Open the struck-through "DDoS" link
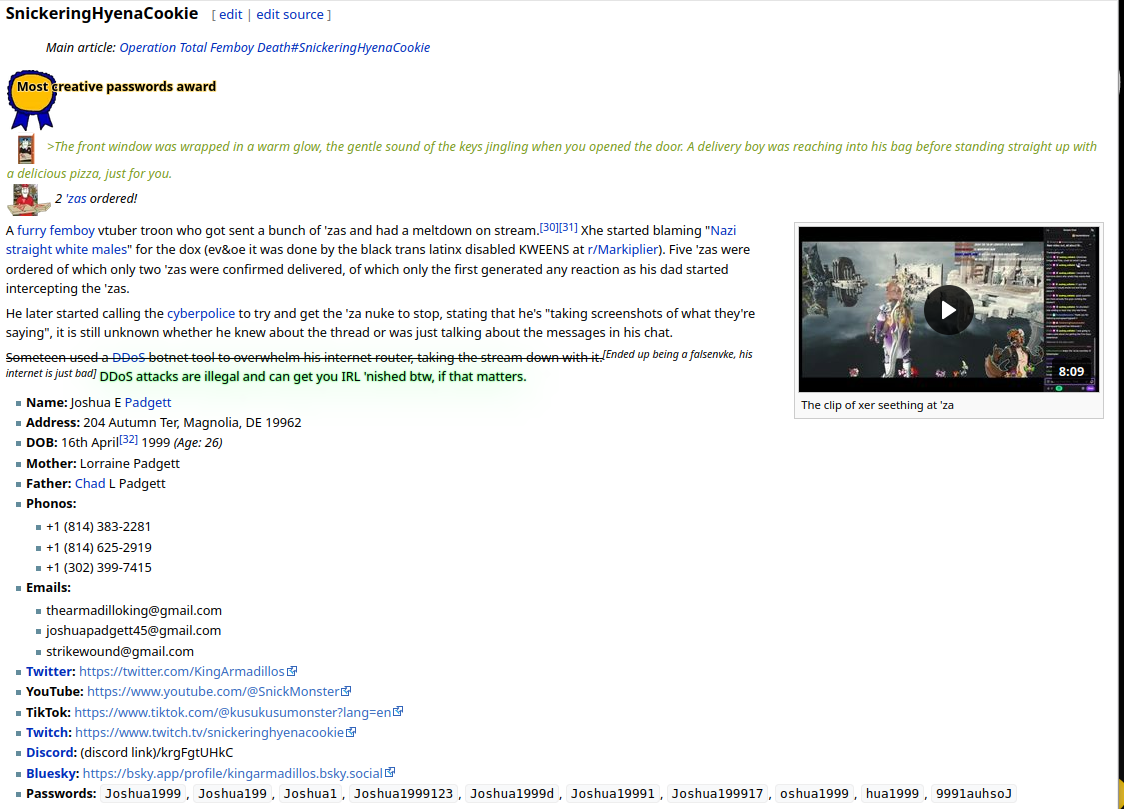The height and width of the screenshot is (809, 1124). point(128,357)
